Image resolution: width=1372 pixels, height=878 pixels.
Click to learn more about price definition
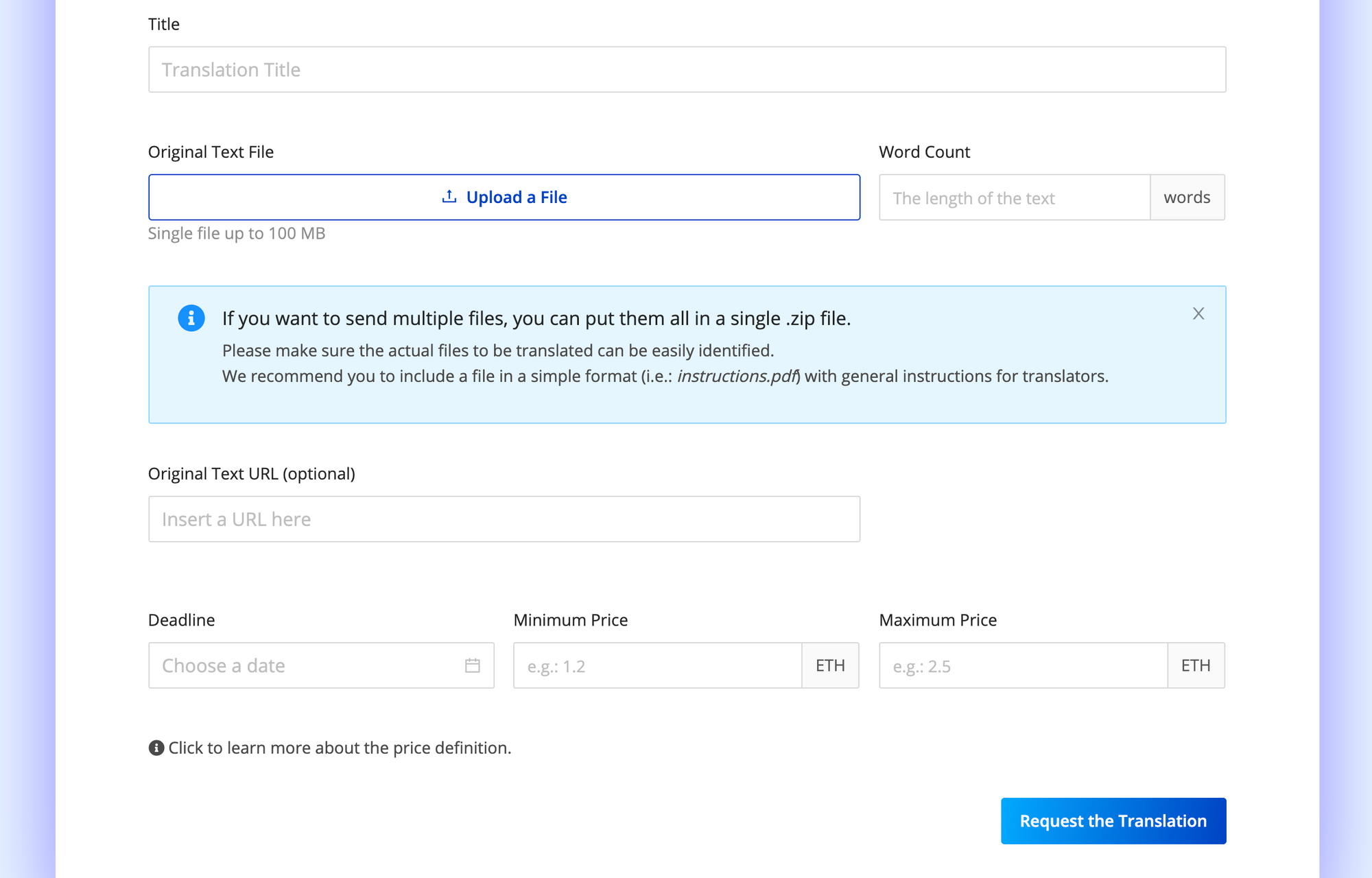click(x=340, y=748)
